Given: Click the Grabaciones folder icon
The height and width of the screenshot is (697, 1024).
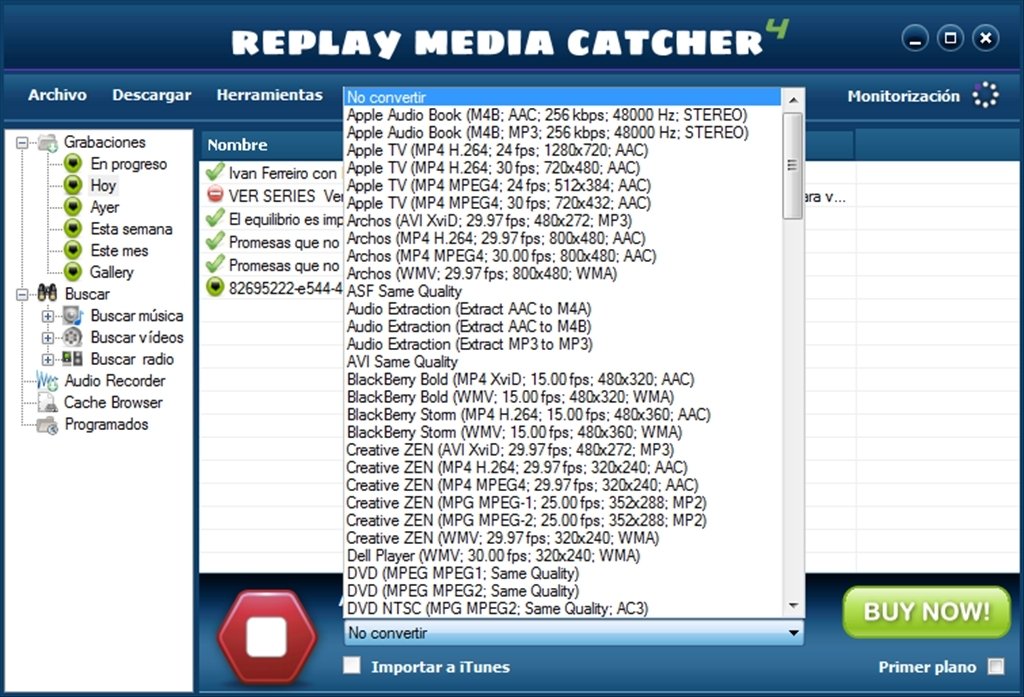Looking at the screenshot, I should pyautogui.click(x=48, y=142).
